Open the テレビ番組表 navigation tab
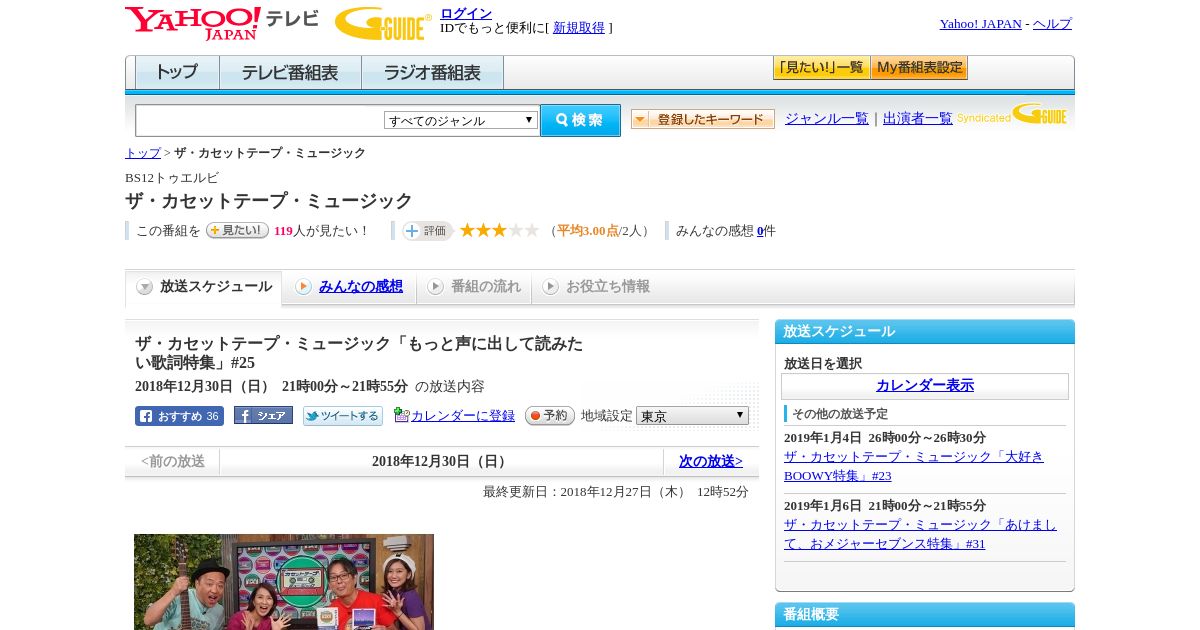 [290, 73]
